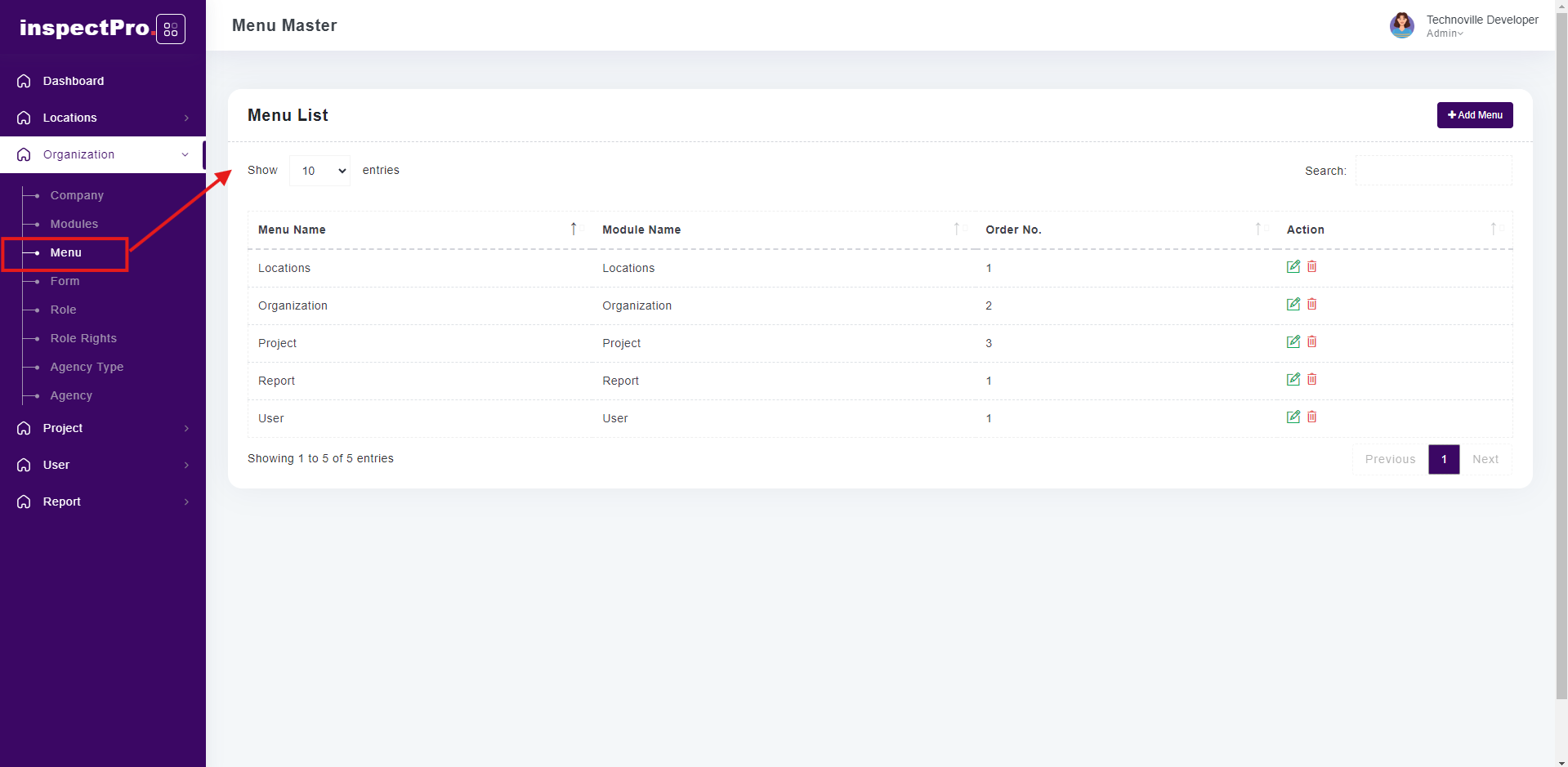Click the Dashboard home icon
The height and width of the screenshot is (767, 1568).
[x=24, y=81]
